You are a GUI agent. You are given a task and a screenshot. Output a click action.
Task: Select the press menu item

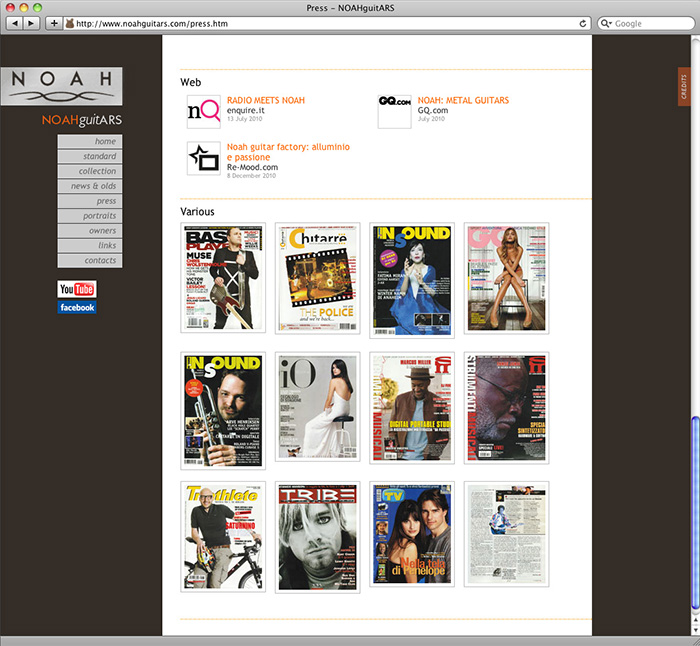click(x=90, y=201)
